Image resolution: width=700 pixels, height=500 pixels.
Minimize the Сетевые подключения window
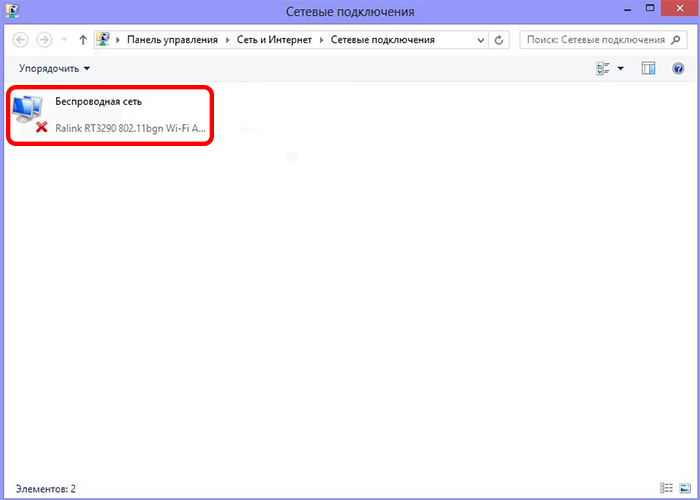(628, 10)
